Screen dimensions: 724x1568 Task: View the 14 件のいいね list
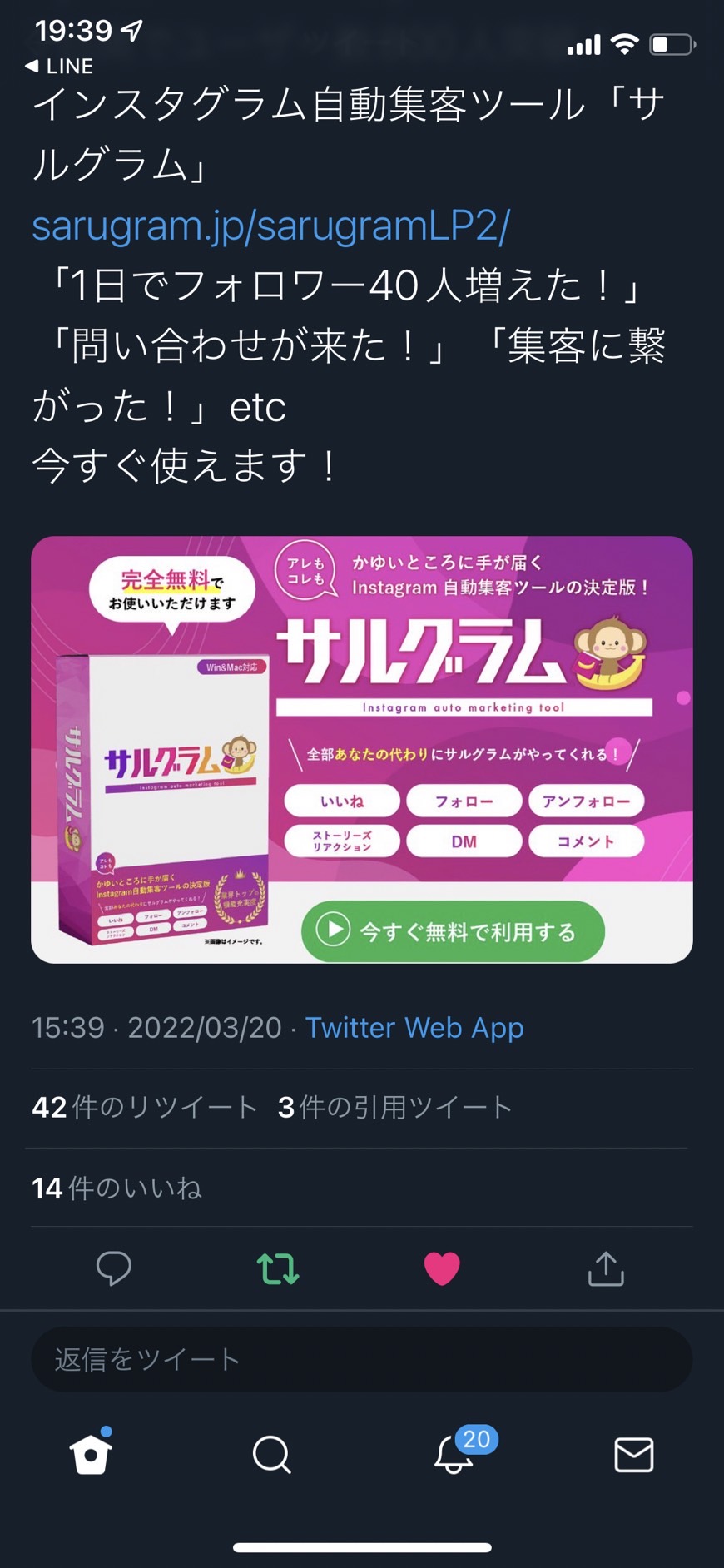coord(117,1188)
